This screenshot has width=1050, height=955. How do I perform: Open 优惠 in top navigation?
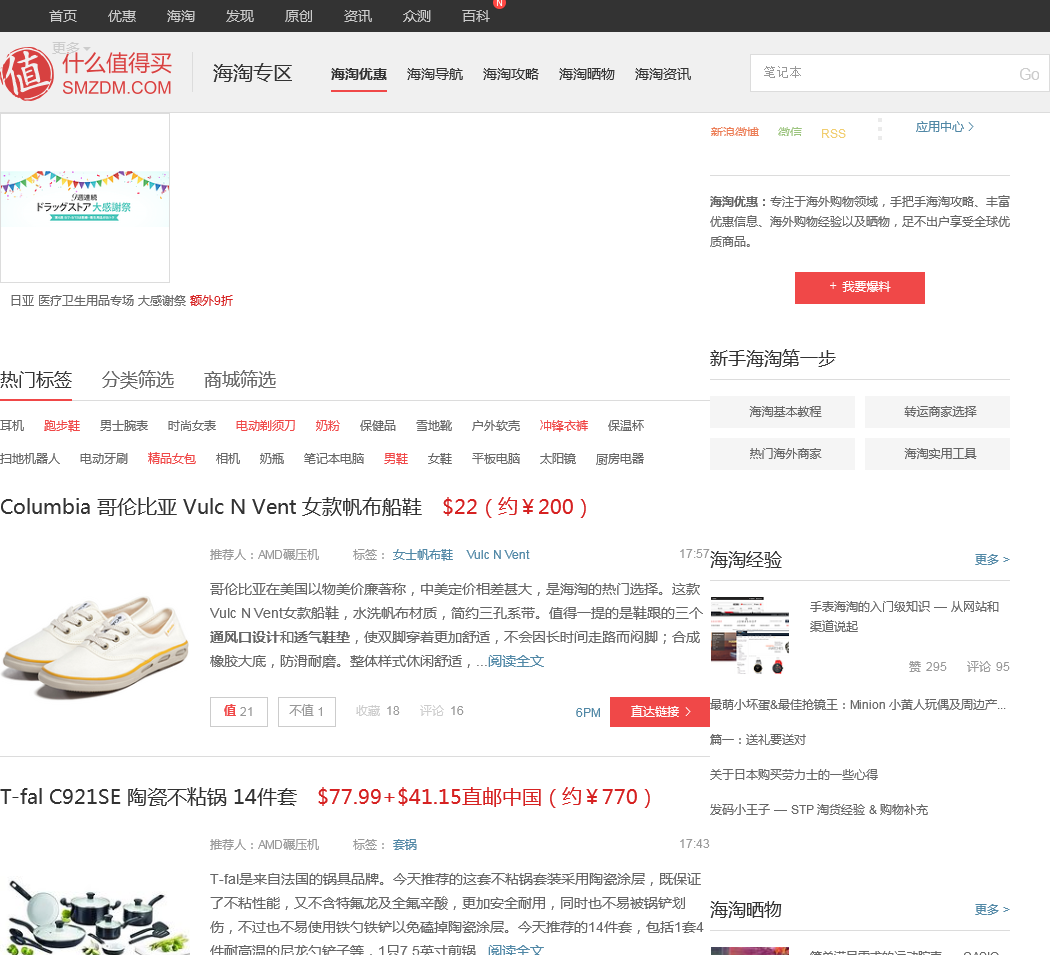(122, 15)
